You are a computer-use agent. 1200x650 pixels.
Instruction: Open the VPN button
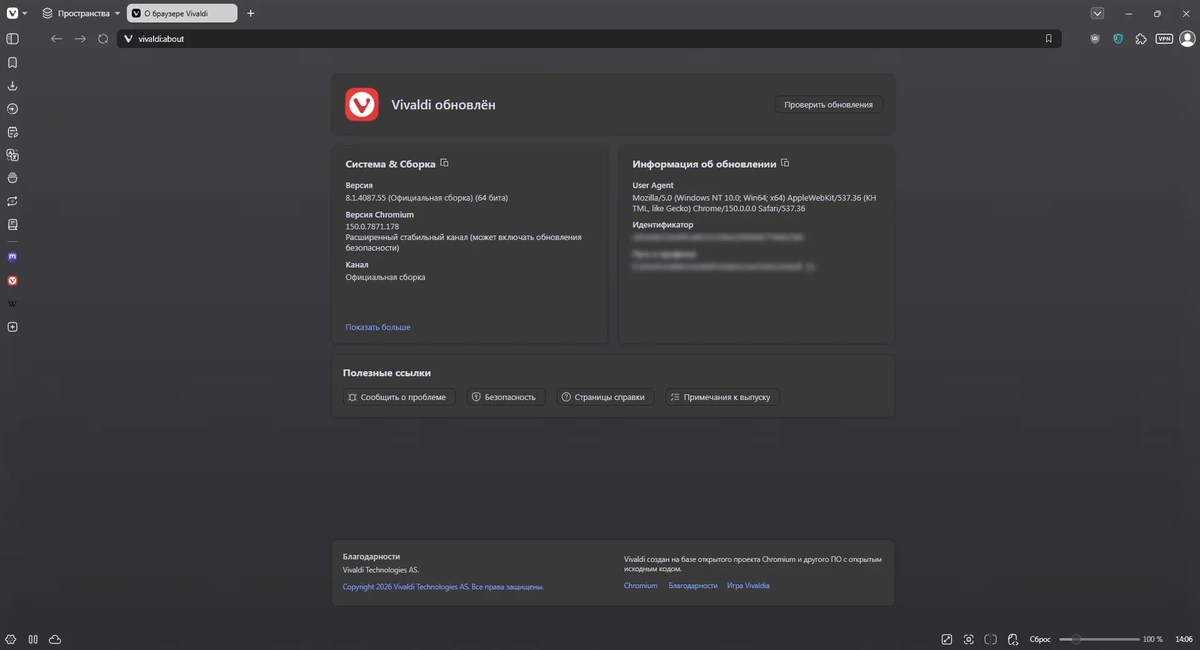tap(1164, 39)
